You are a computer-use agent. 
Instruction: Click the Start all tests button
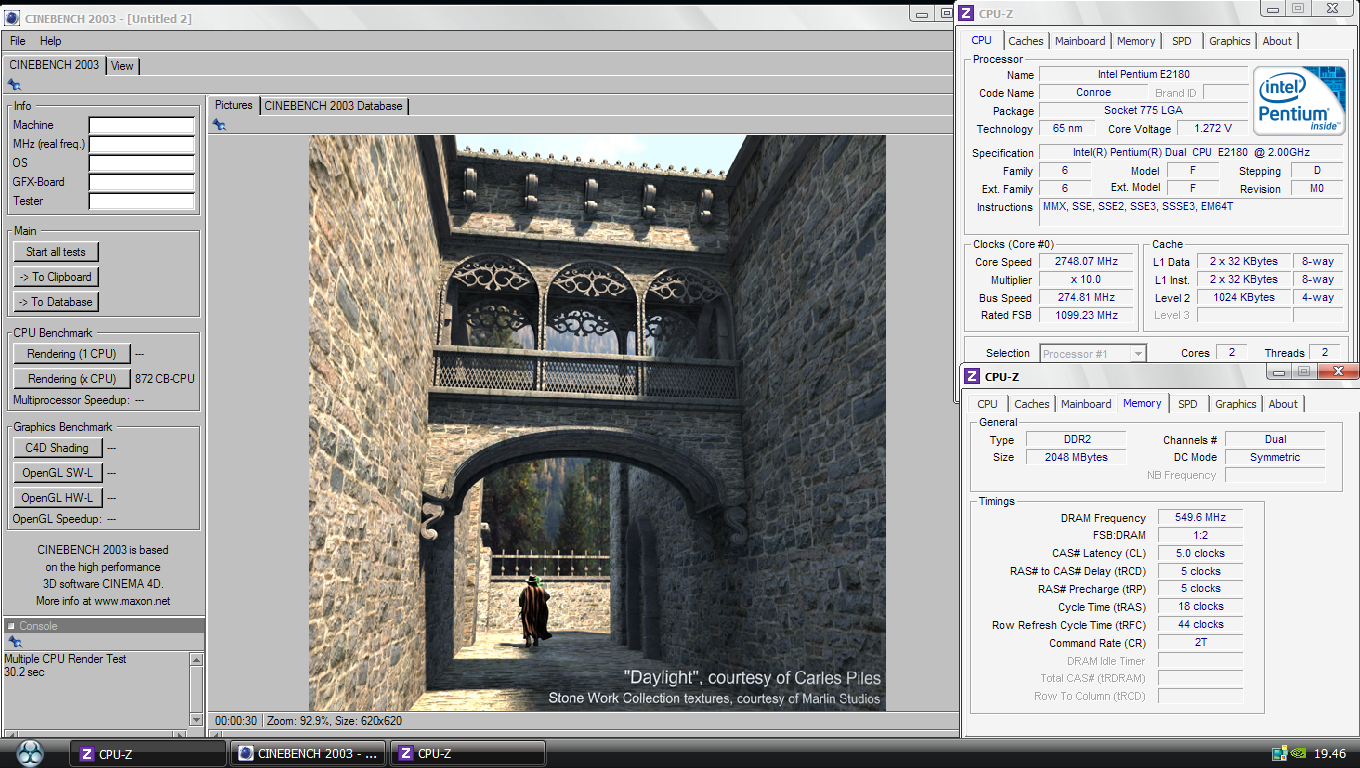point(56,252)
